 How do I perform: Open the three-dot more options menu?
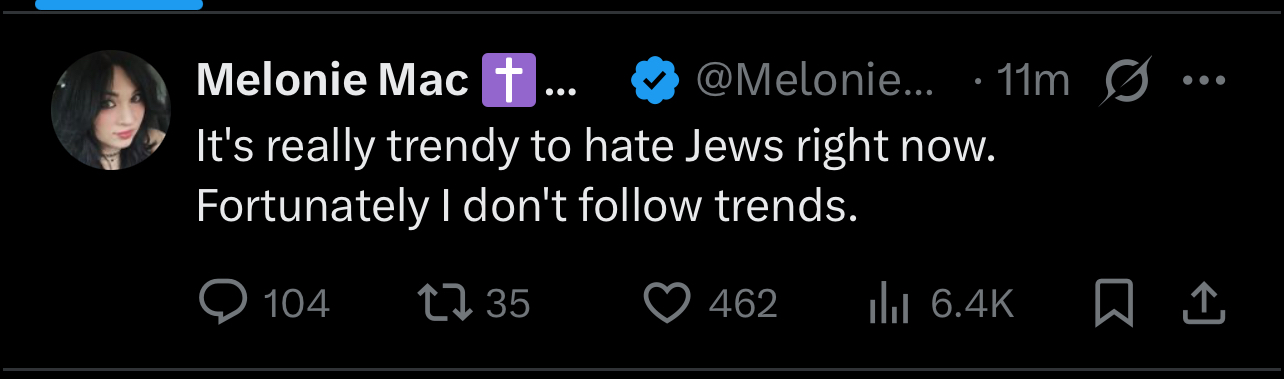1203,81
